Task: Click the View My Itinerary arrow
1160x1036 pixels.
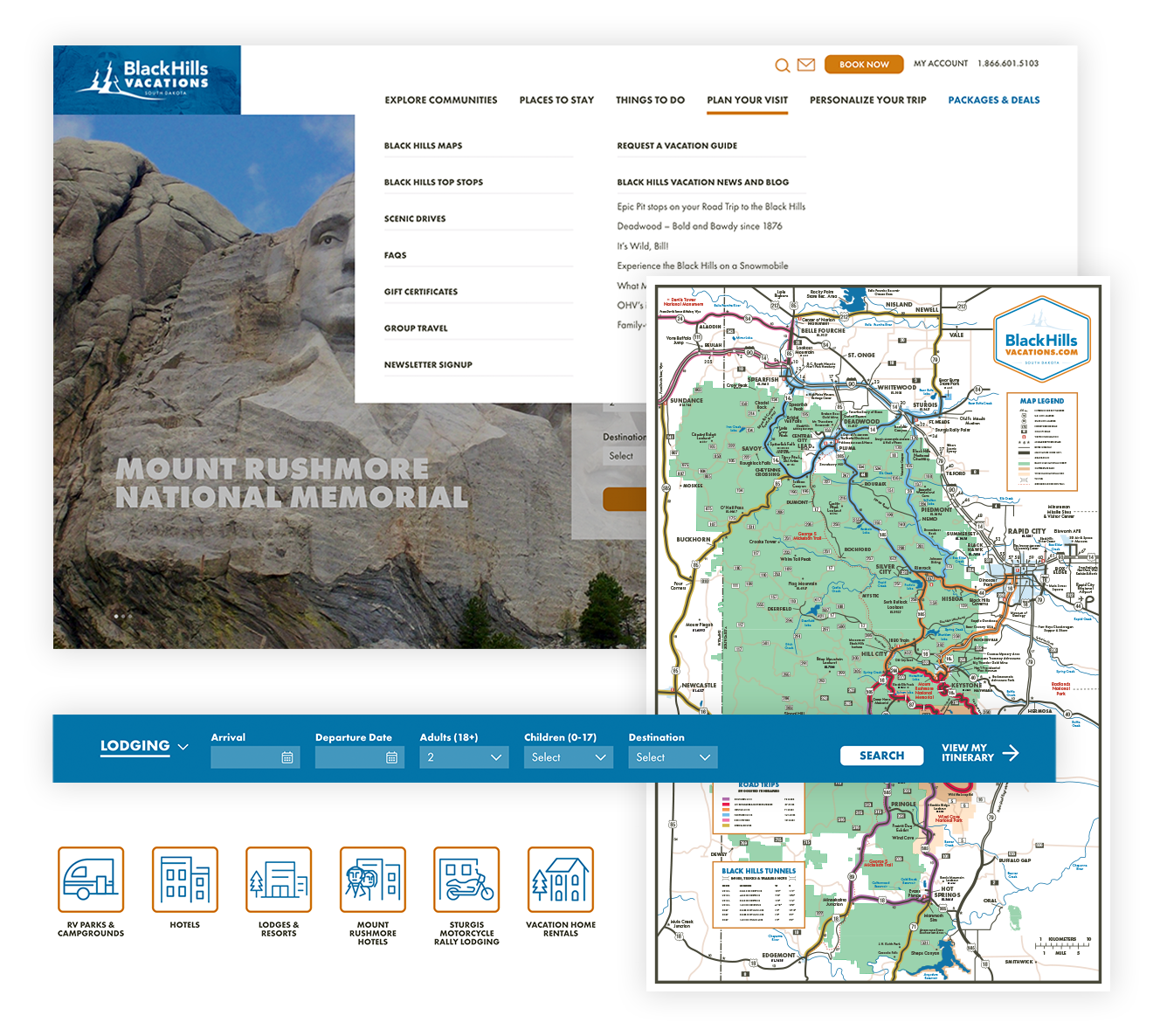Action: pos(1011,753)
